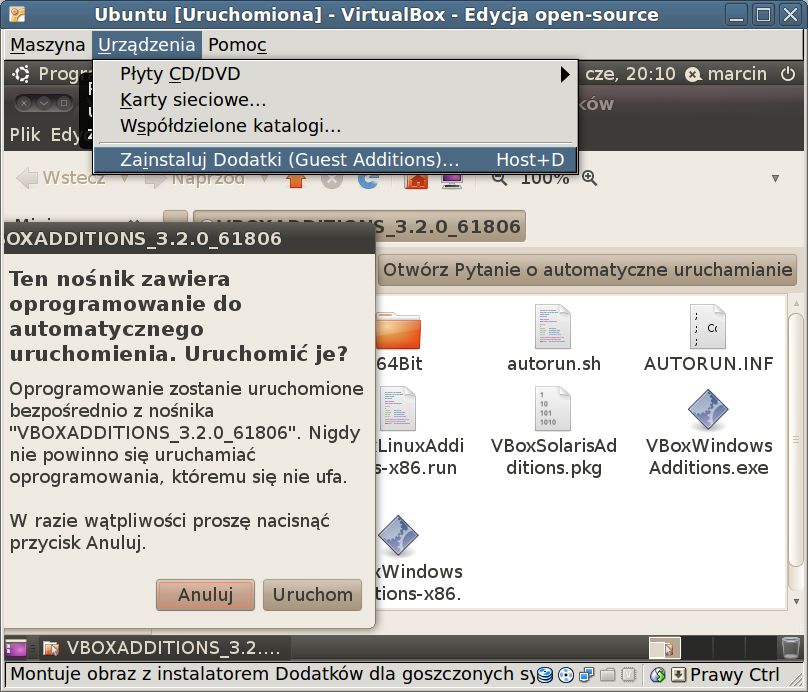Click the Uruchom button
Screen dimensions: 808x692
click(x=312, y=595)
